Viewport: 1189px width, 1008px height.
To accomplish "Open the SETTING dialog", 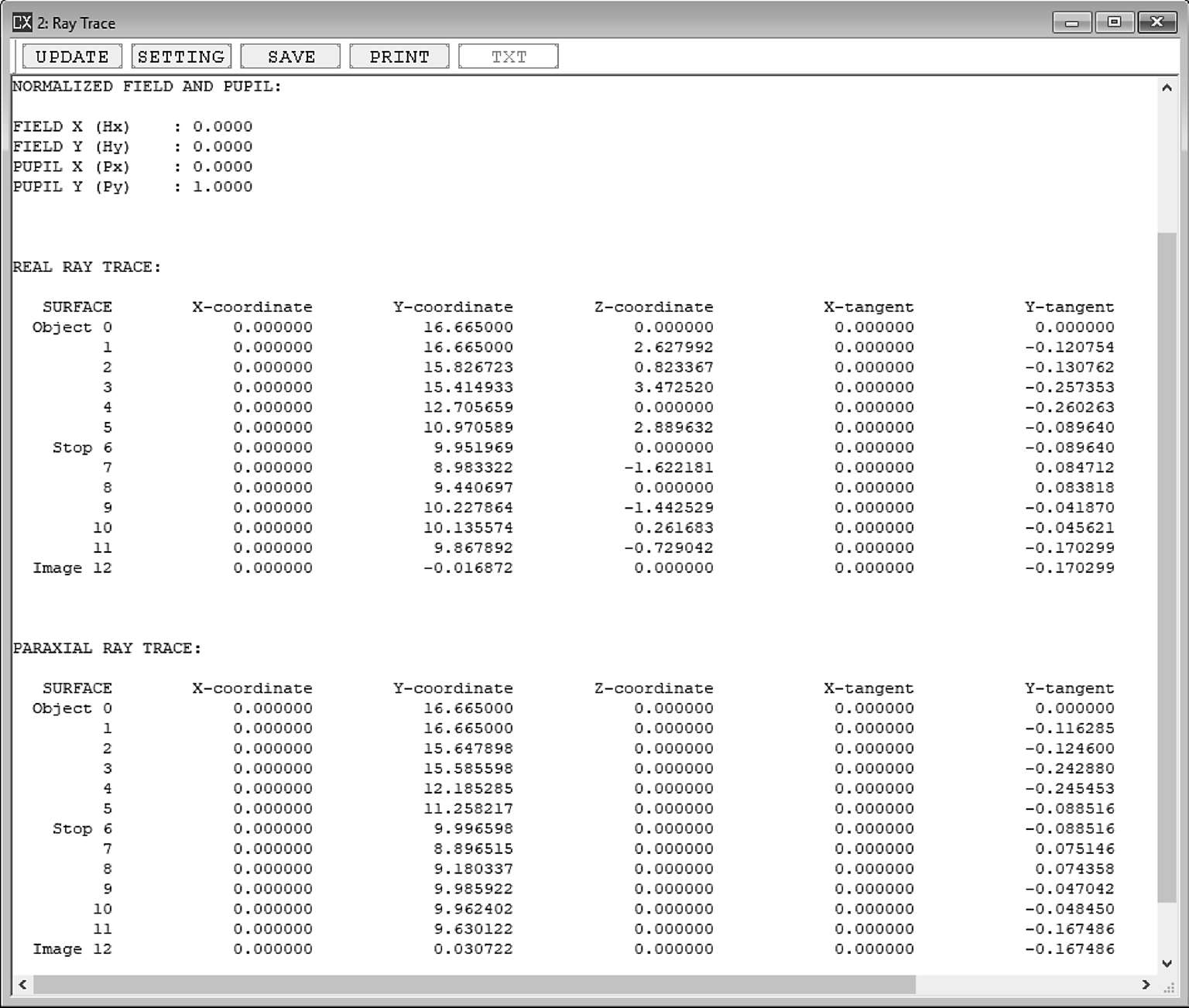I will [x=181, y=57].
